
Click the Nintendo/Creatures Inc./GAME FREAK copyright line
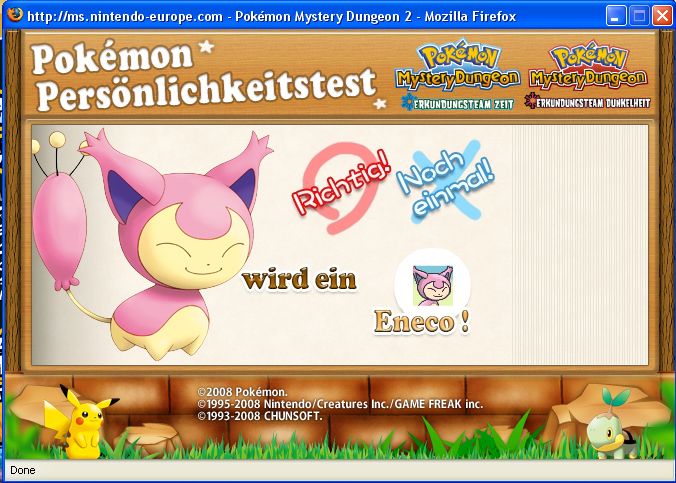point(340,404)
